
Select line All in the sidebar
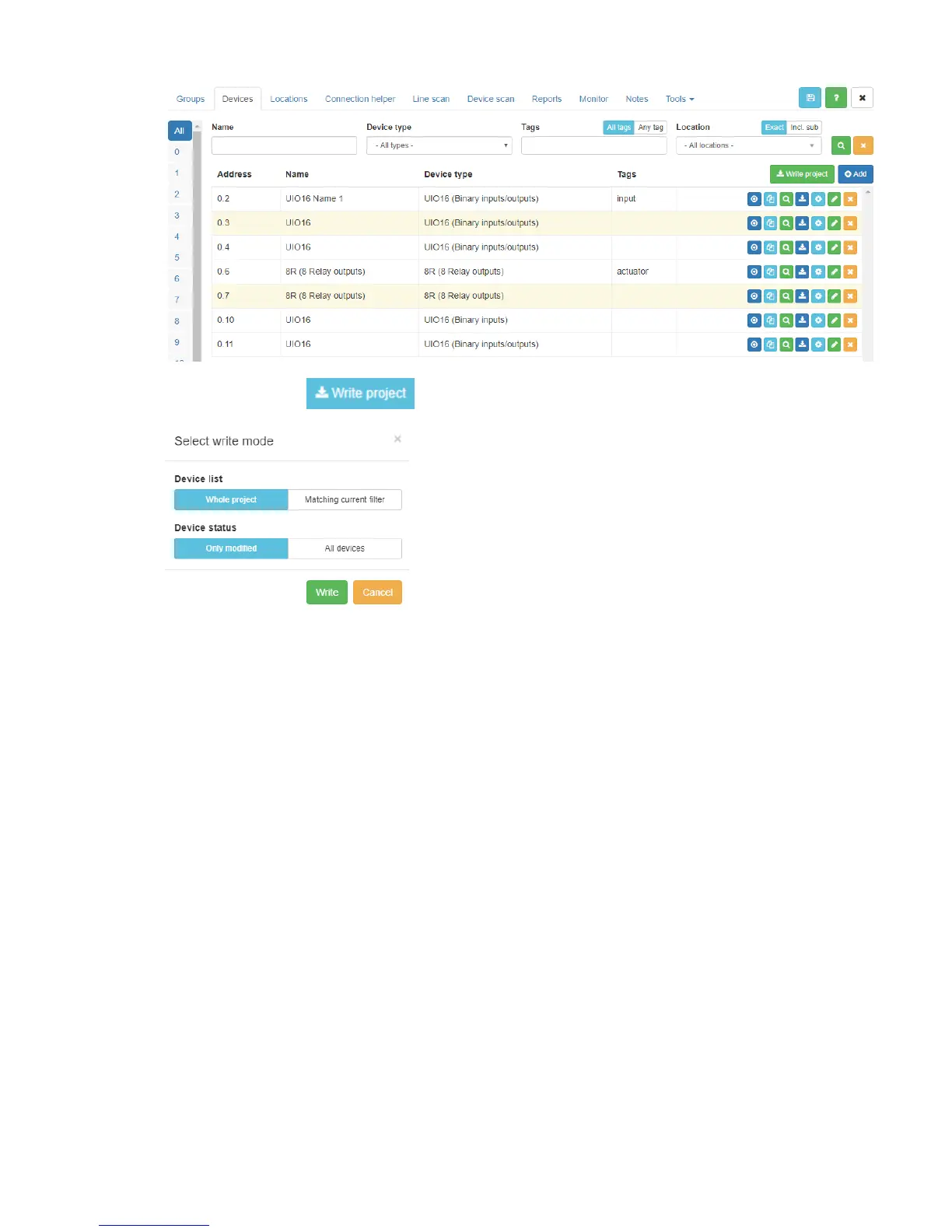click(180, 131)
